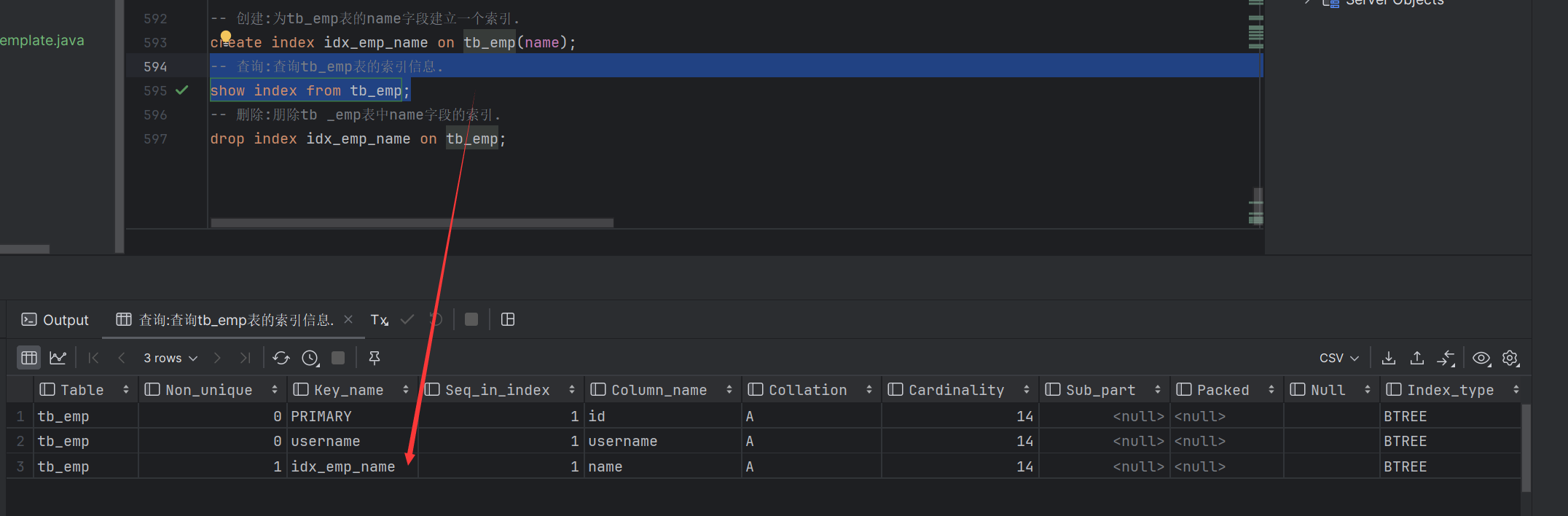Viewport: 1568px width, 516px height.
Task: Go to previous page of results
Action: point(122,358)
